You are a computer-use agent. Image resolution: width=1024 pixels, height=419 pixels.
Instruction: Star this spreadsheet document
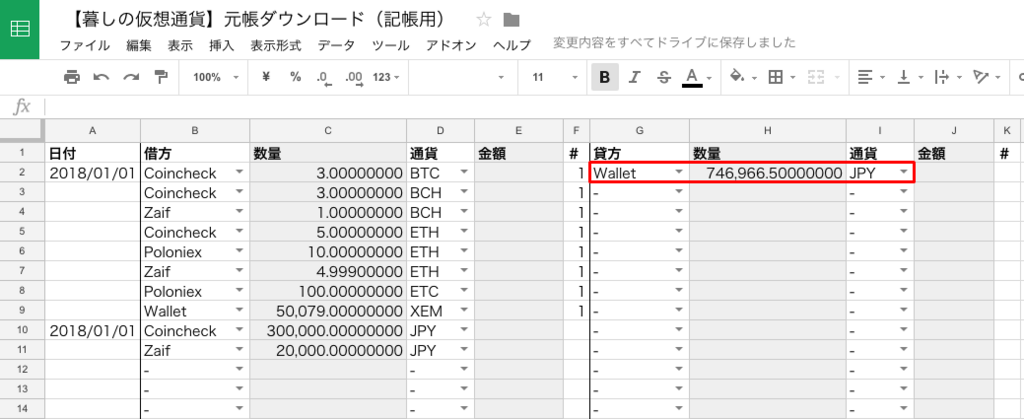coord(483,20)
